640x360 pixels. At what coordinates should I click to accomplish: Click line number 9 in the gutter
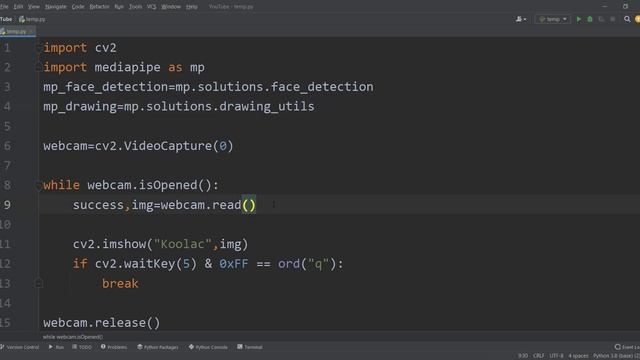(7, 205)
